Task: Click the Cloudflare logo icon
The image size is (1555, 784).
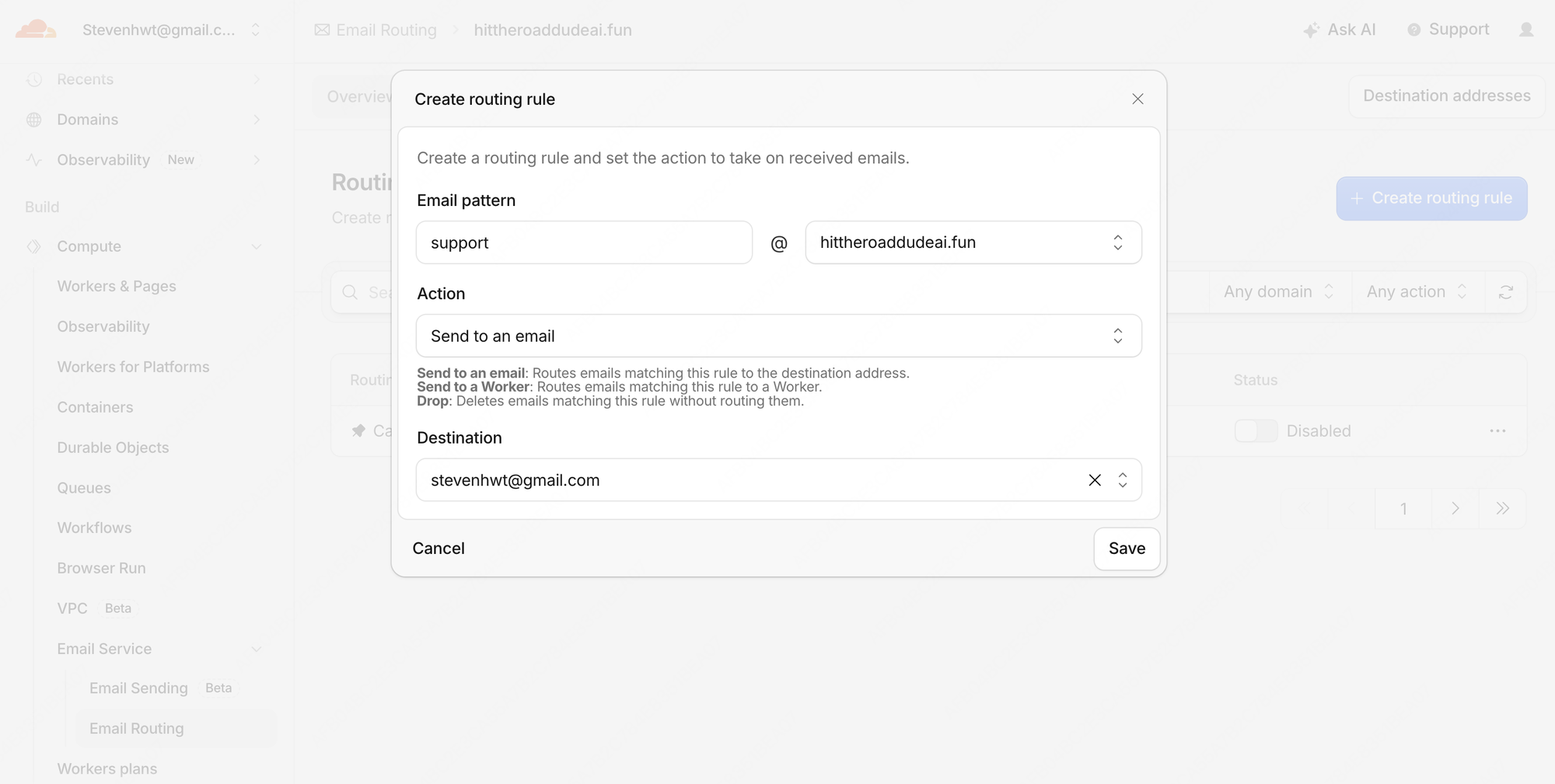Action: 36,30
